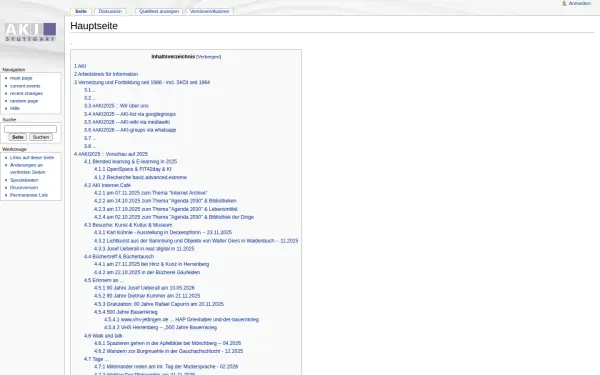Jump to 4.1 Blended learning & E-learning
The width and height of the screenshot is (600, 375).
pos(130,162)
